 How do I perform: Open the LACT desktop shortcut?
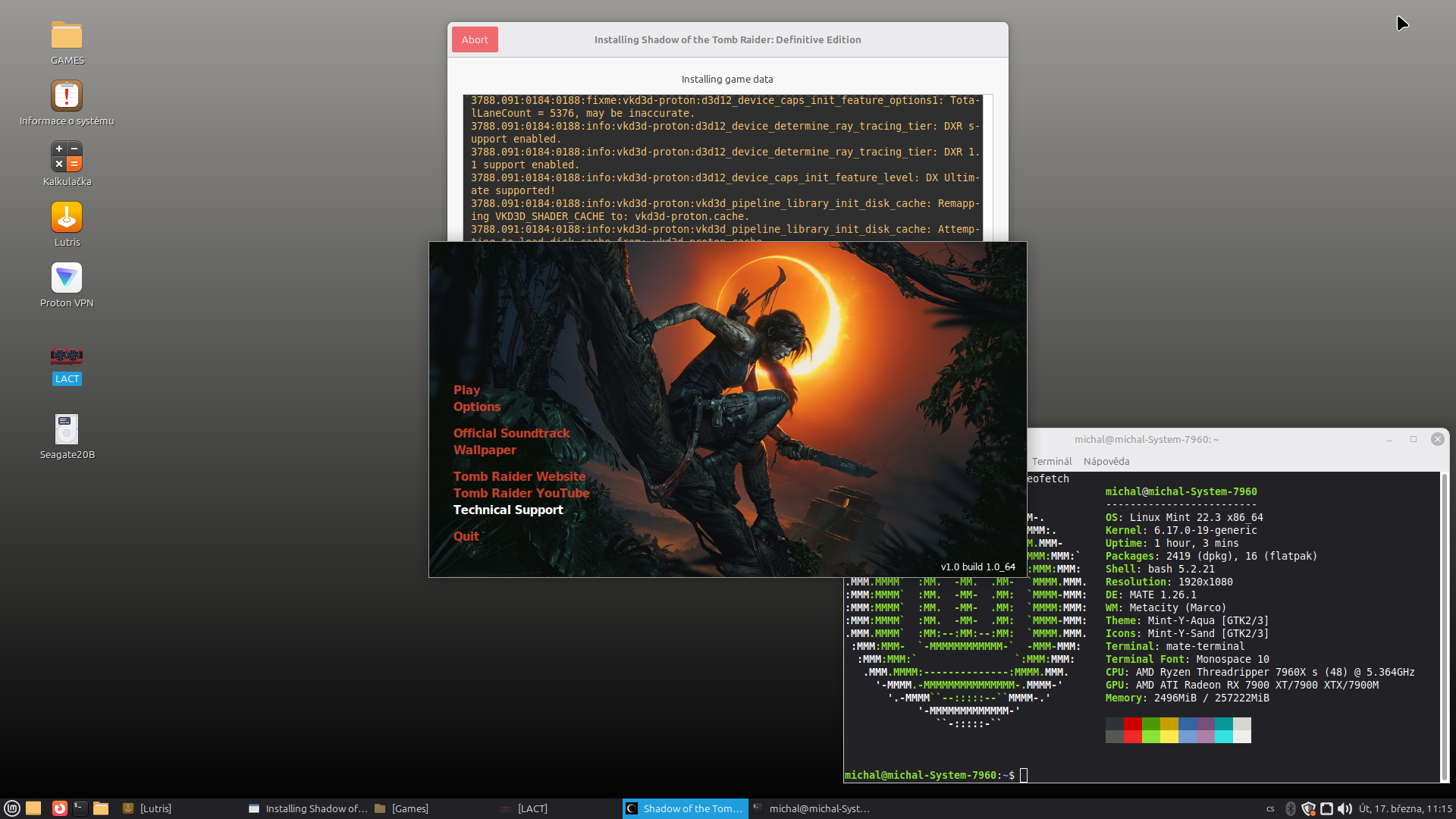(67, 356)
